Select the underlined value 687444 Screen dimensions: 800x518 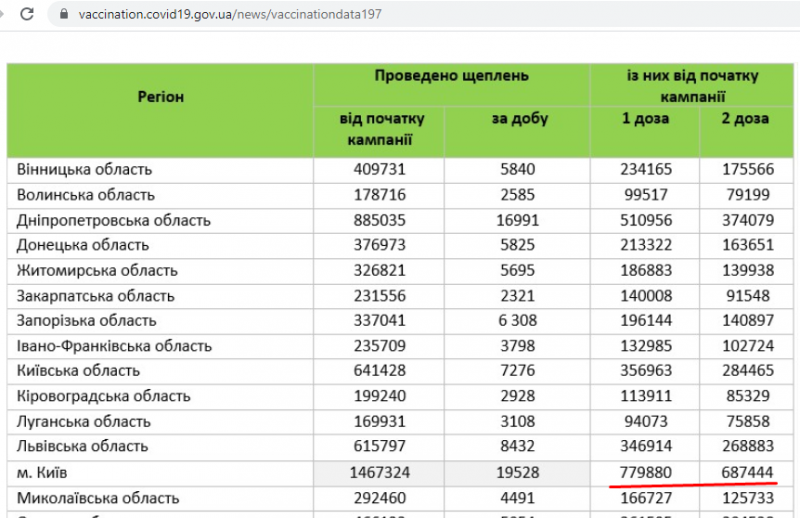[746, 472]
